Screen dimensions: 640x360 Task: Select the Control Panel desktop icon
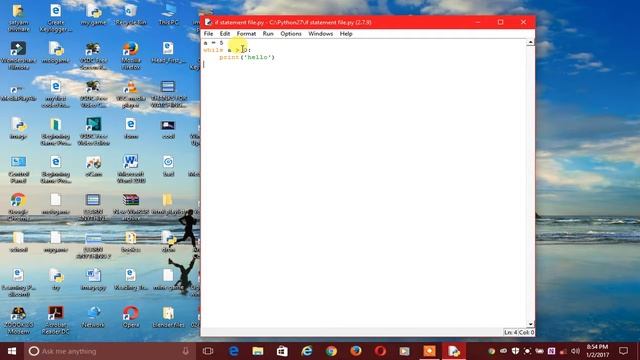point(18,169)
